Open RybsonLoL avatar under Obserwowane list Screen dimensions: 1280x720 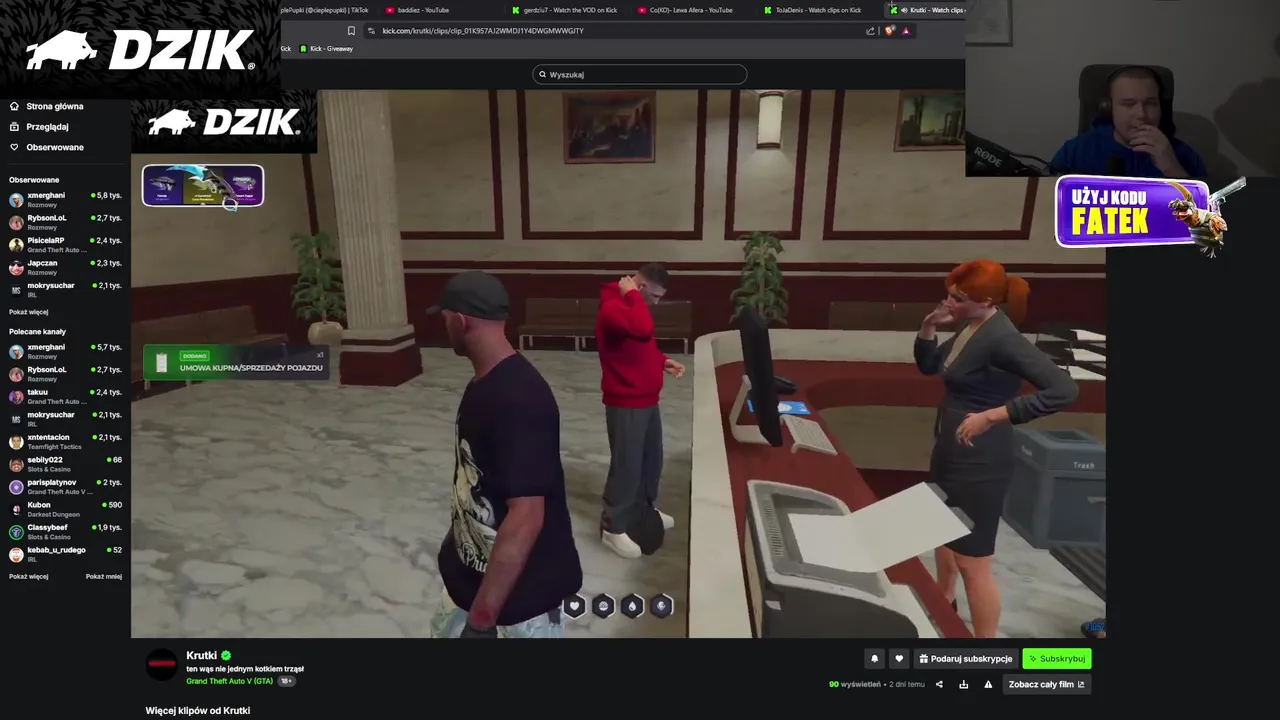pos(16,222)
